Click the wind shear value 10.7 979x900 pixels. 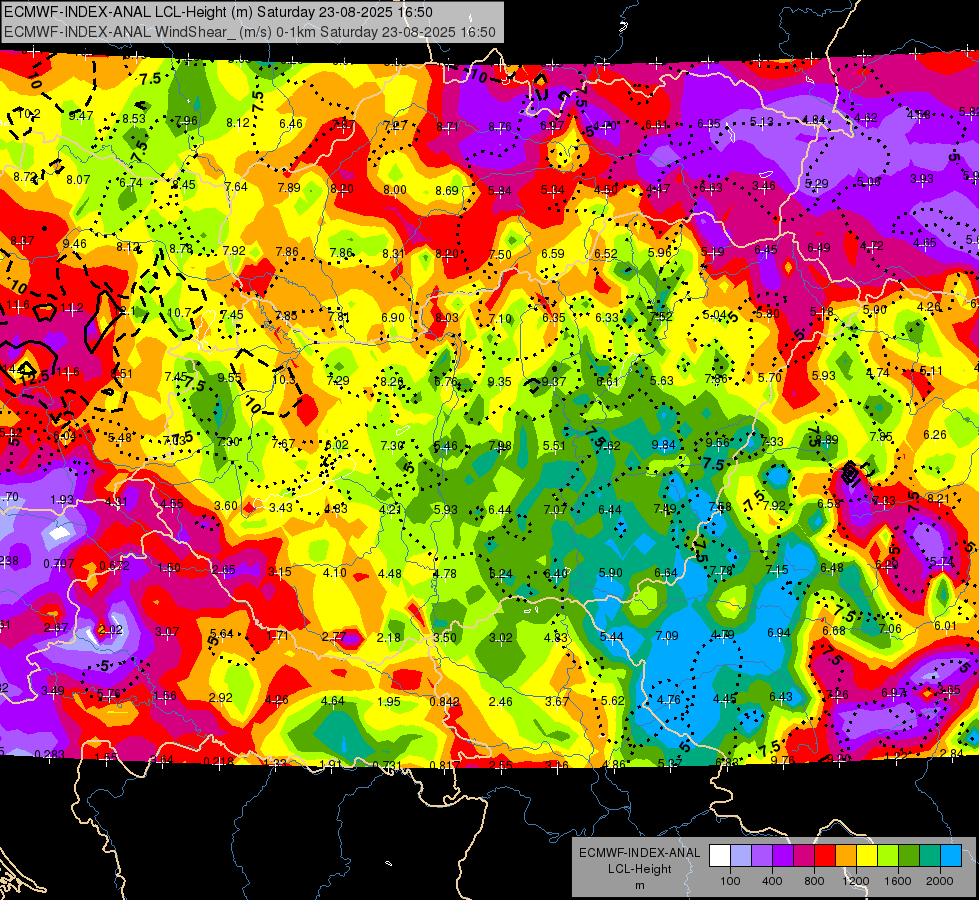tap(179, 312)
